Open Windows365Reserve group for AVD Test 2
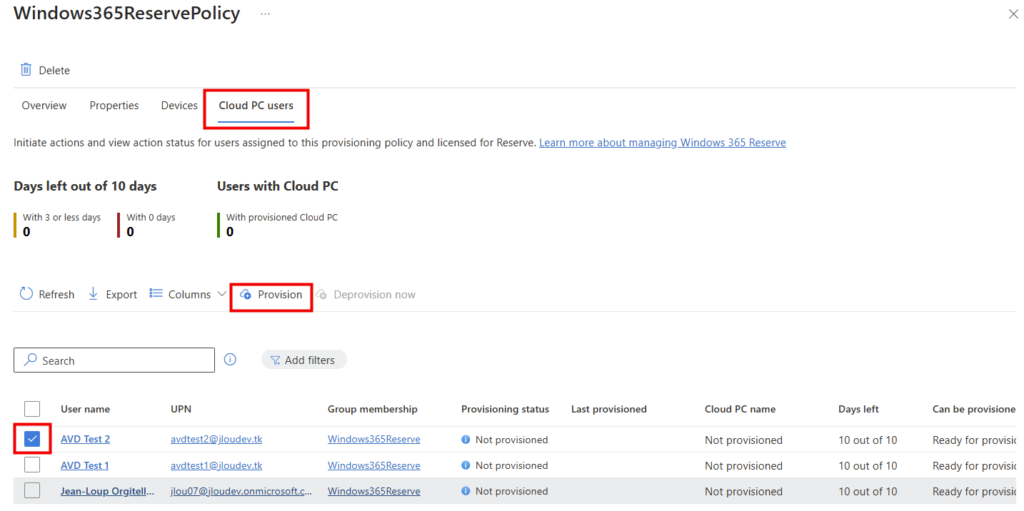The image size is (1024, 511). 374,440
